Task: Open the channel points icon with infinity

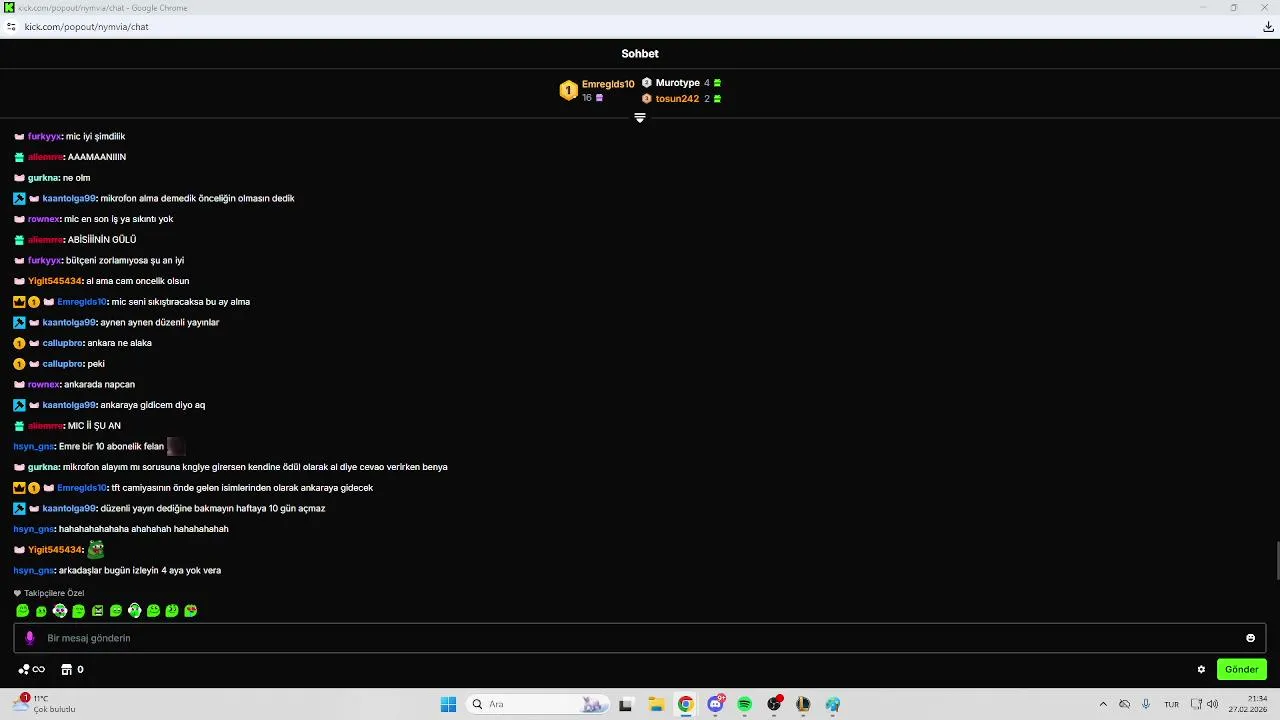Action: point(31,669)
